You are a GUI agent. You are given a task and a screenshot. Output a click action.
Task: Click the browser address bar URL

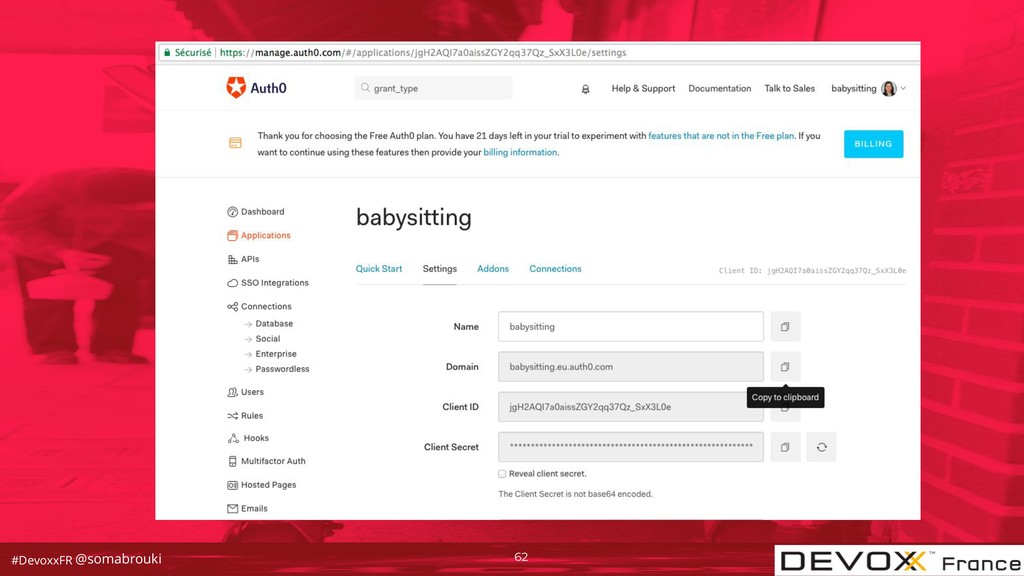423,52
